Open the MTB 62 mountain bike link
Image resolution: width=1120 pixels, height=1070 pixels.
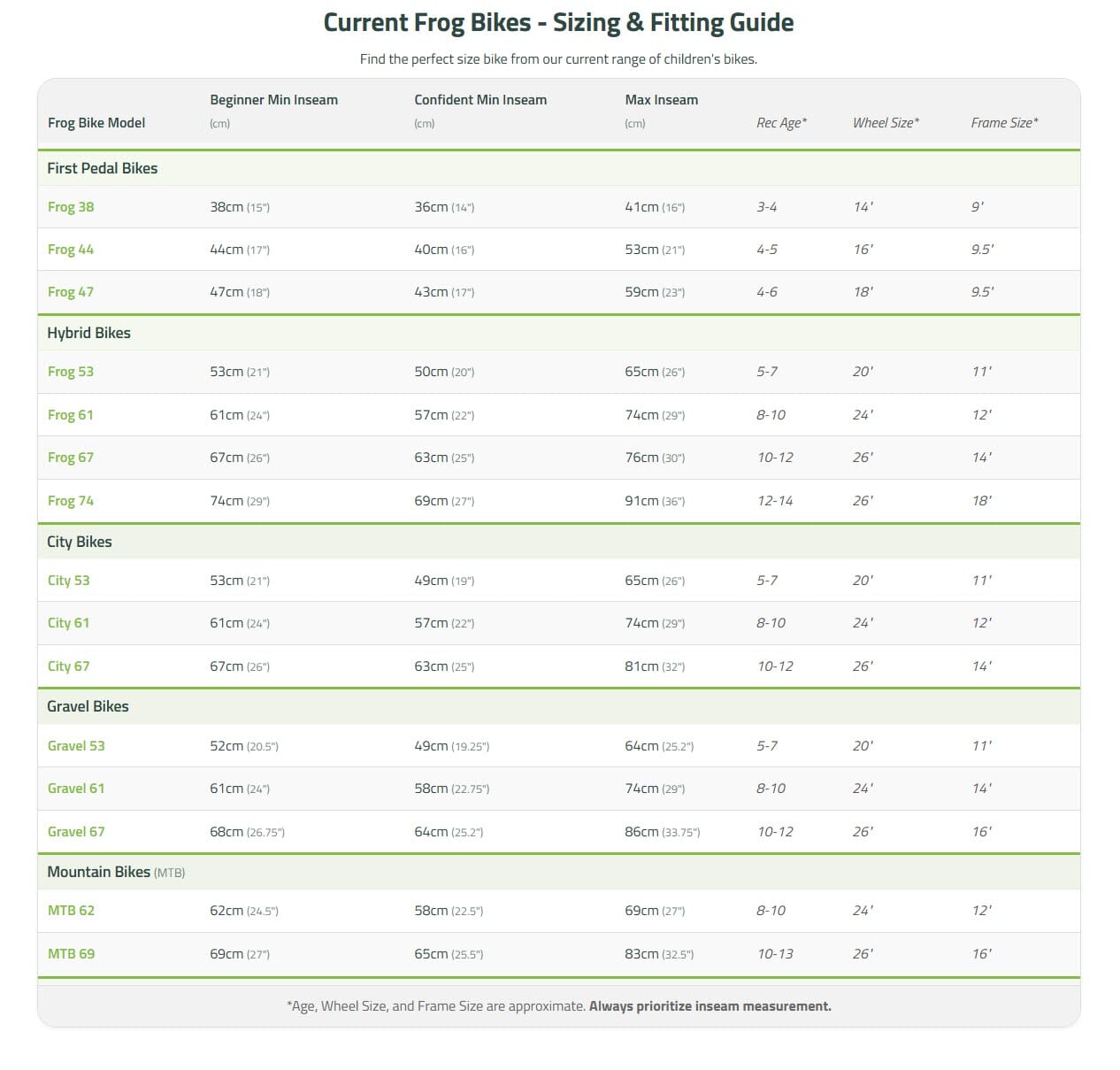click(x=71, y=911)
